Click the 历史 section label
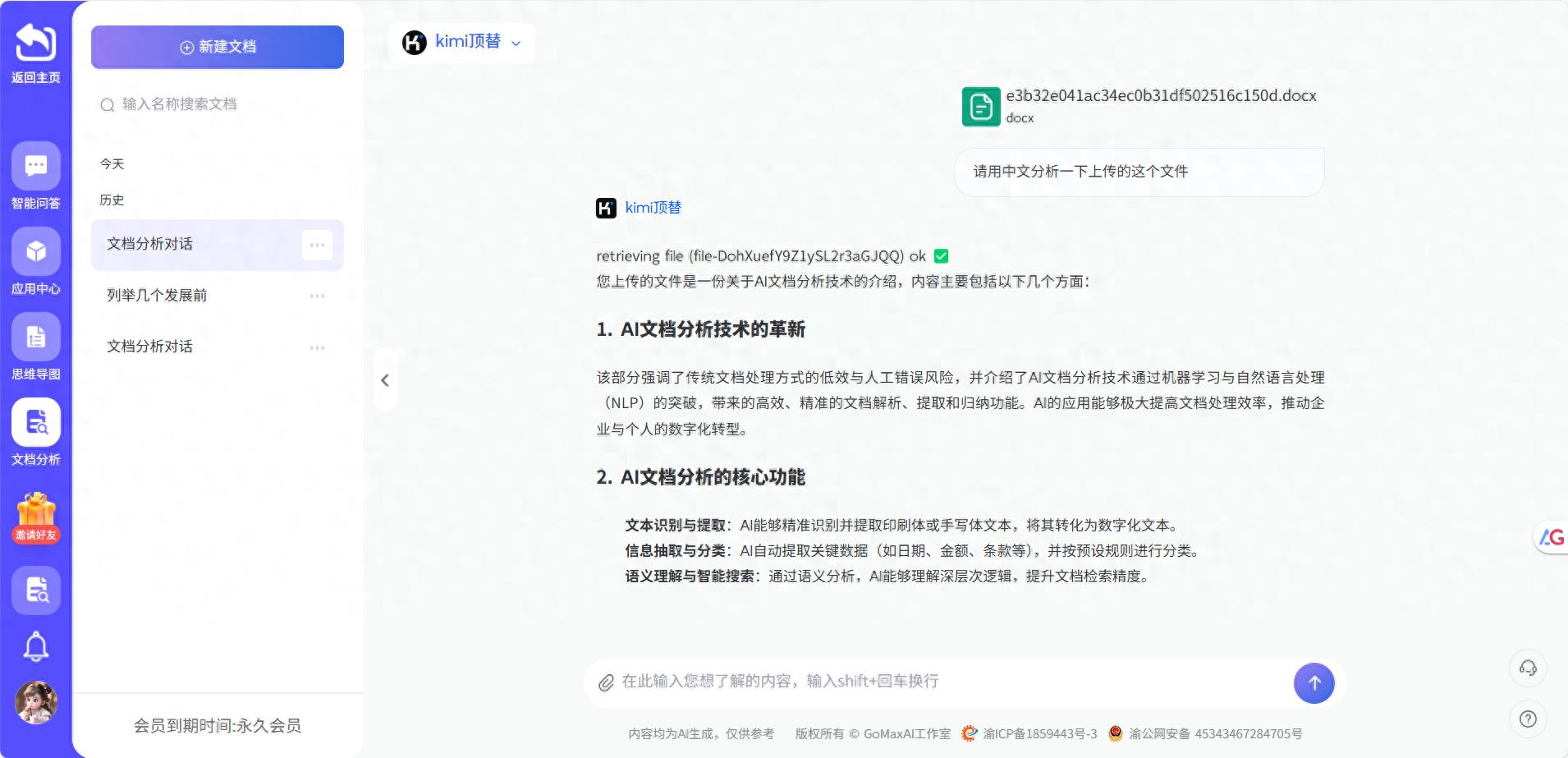1568x758 pixels. (112, 200)
